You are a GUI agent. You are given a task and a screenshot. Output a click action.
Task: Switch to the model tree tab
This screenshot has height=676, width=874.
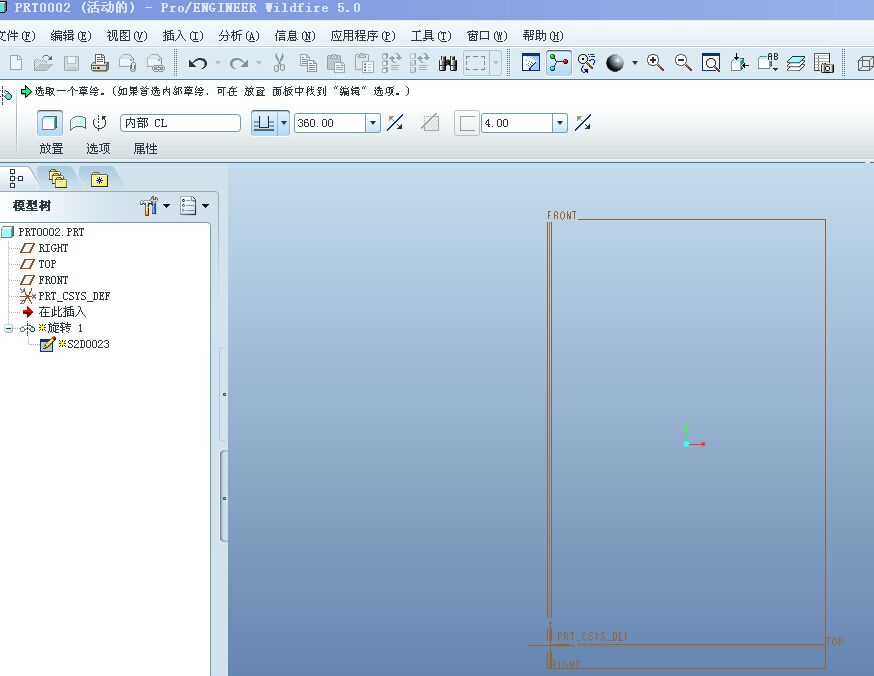click(x=16, y=178)
